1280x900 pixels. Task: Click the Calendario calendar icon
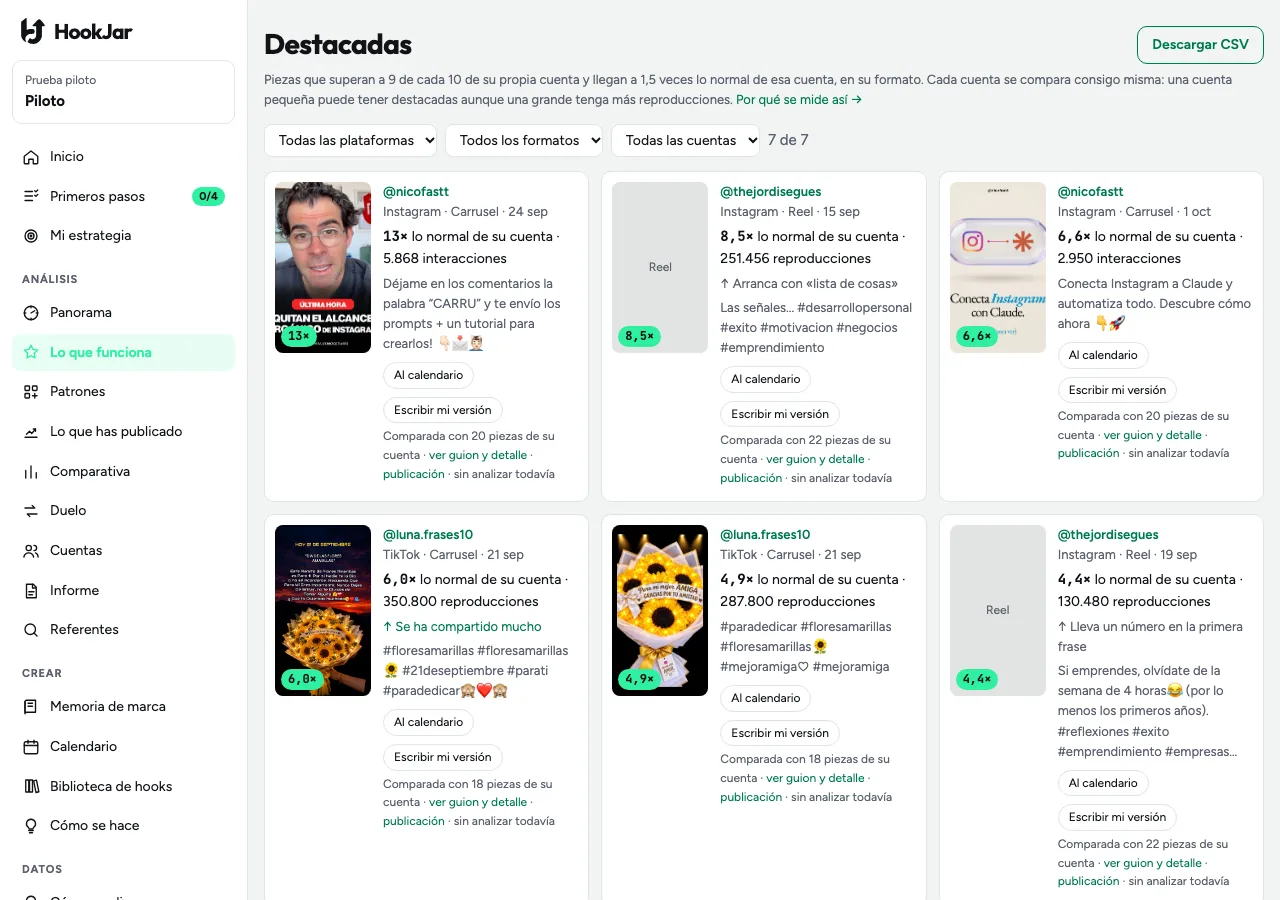pos(31,747)
